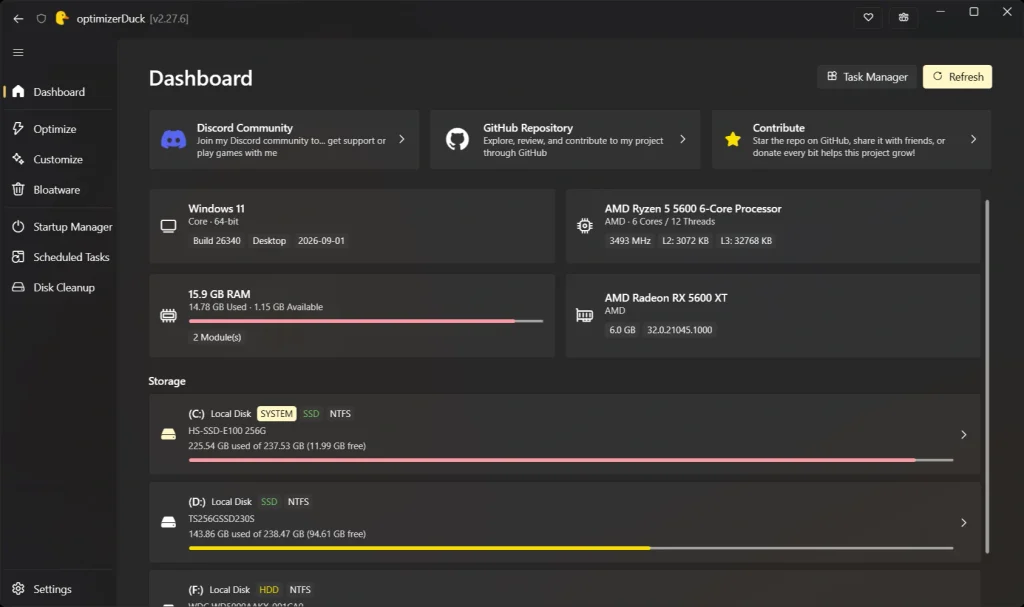Click the 6.0 GB GPU memory tag
The width and height of the screenshot is (1024, 607).
pos(622,330)
